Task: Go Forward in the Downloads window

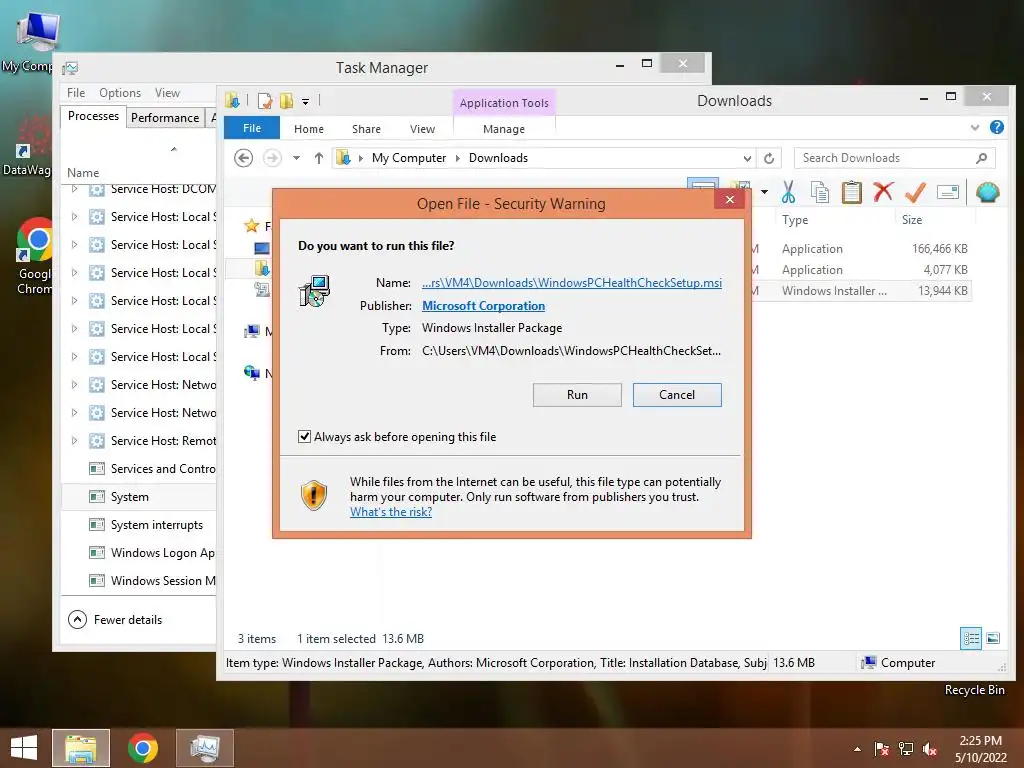Action: (272, 158)
